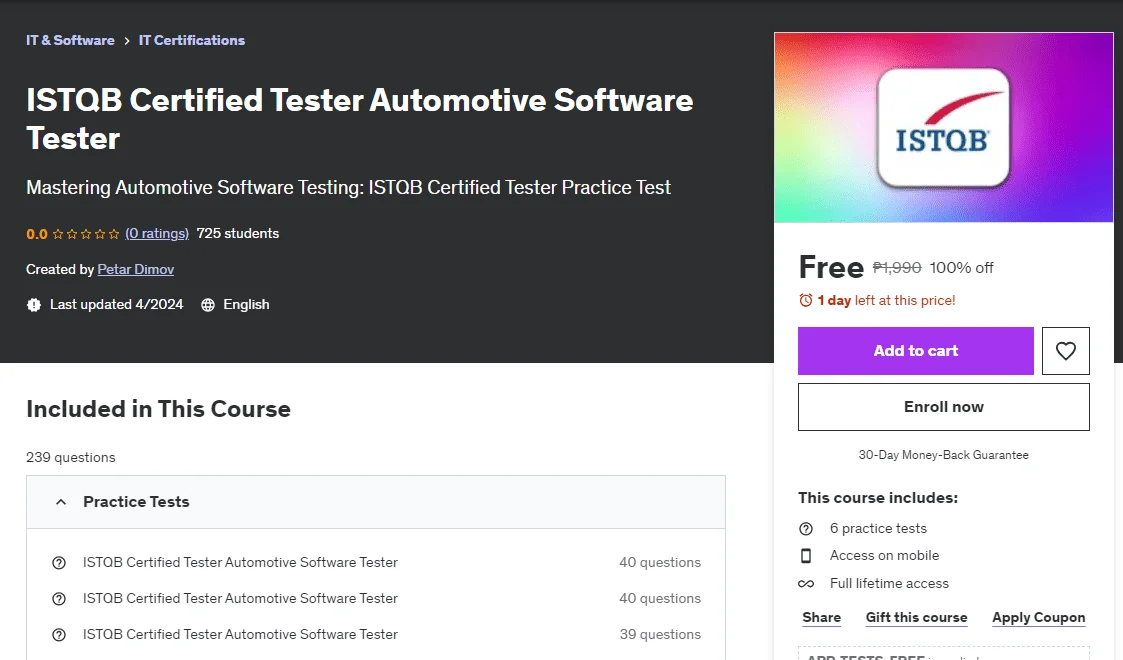Click infinity icon beside Full lifetime access
This screenshot has width=1123, height=660.
click(x=806, y=584)
